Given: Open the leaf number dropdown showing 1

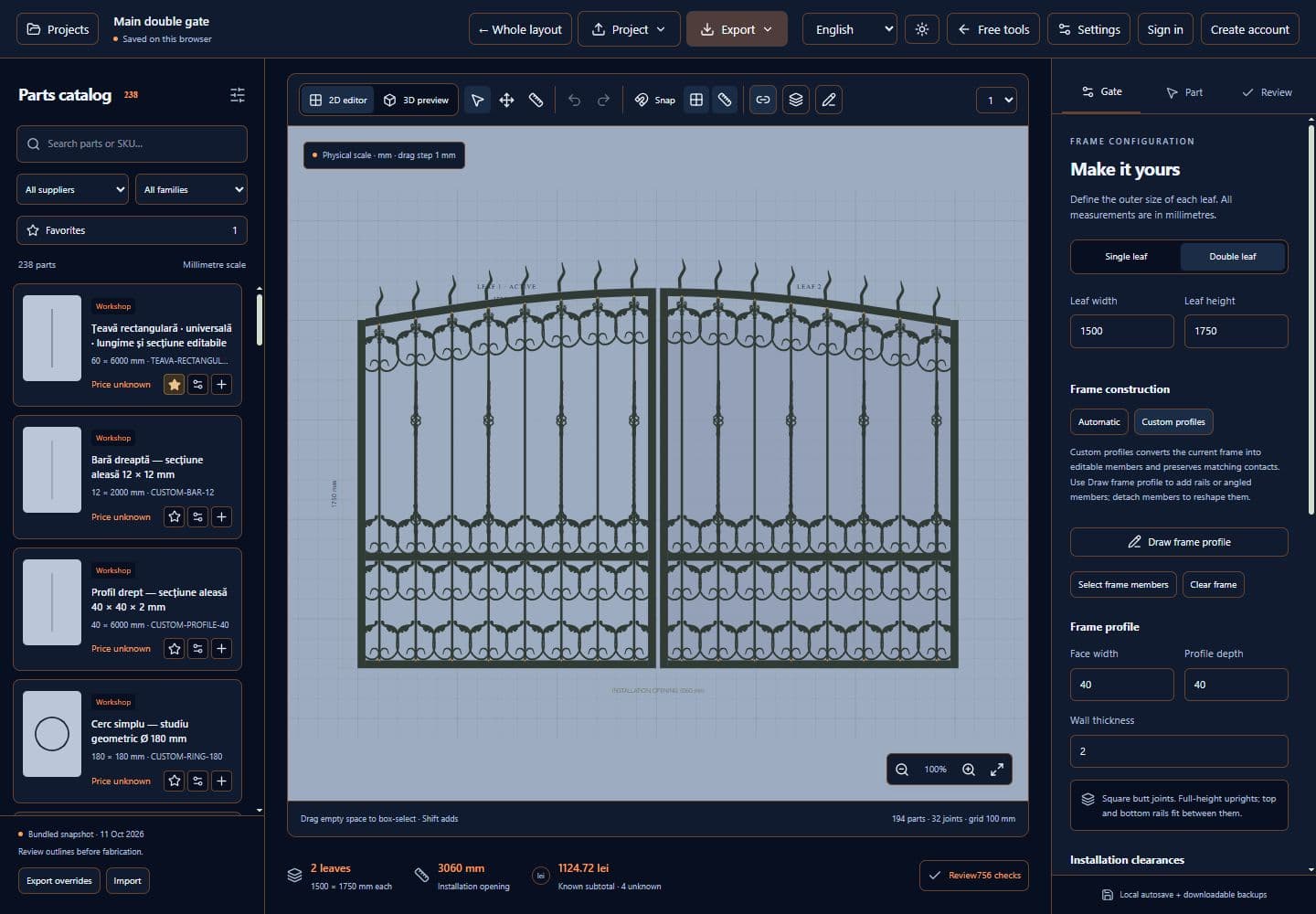Looking at the screenshot, I should click(x=996, y=100).
